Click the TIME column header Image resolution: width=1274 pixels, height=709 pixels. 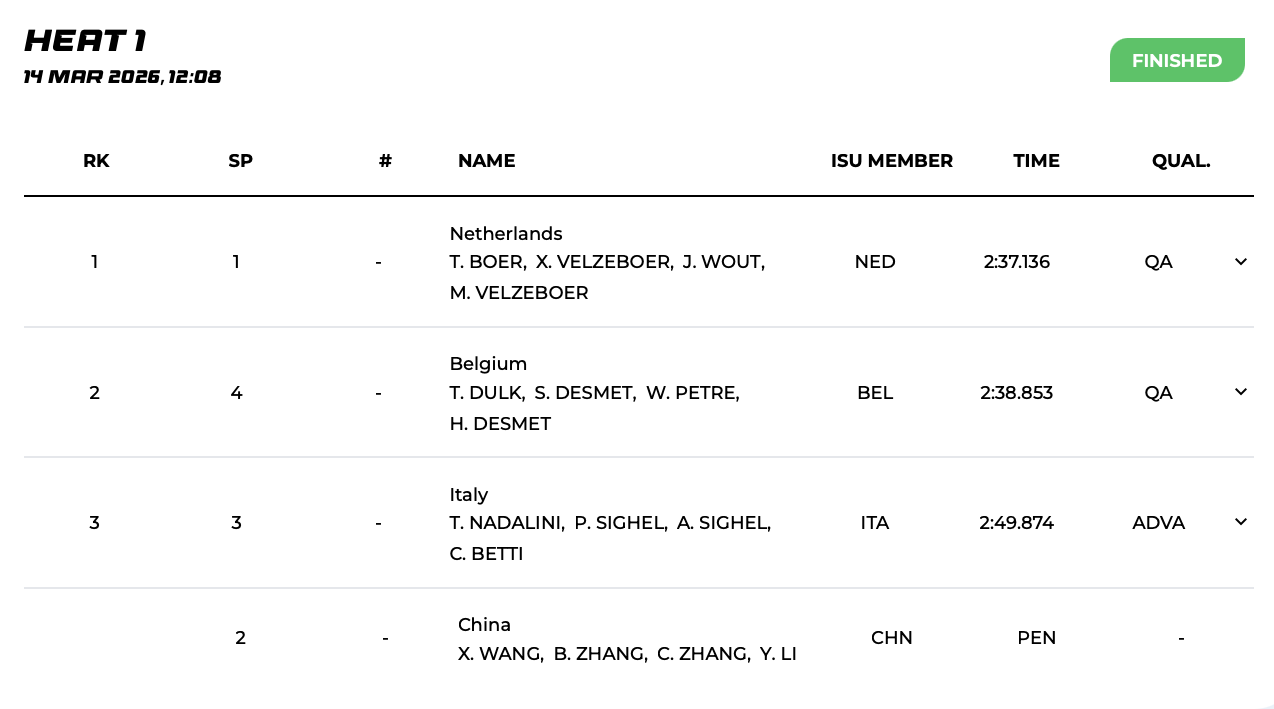pyautogui.click(x=1036, y=161)
